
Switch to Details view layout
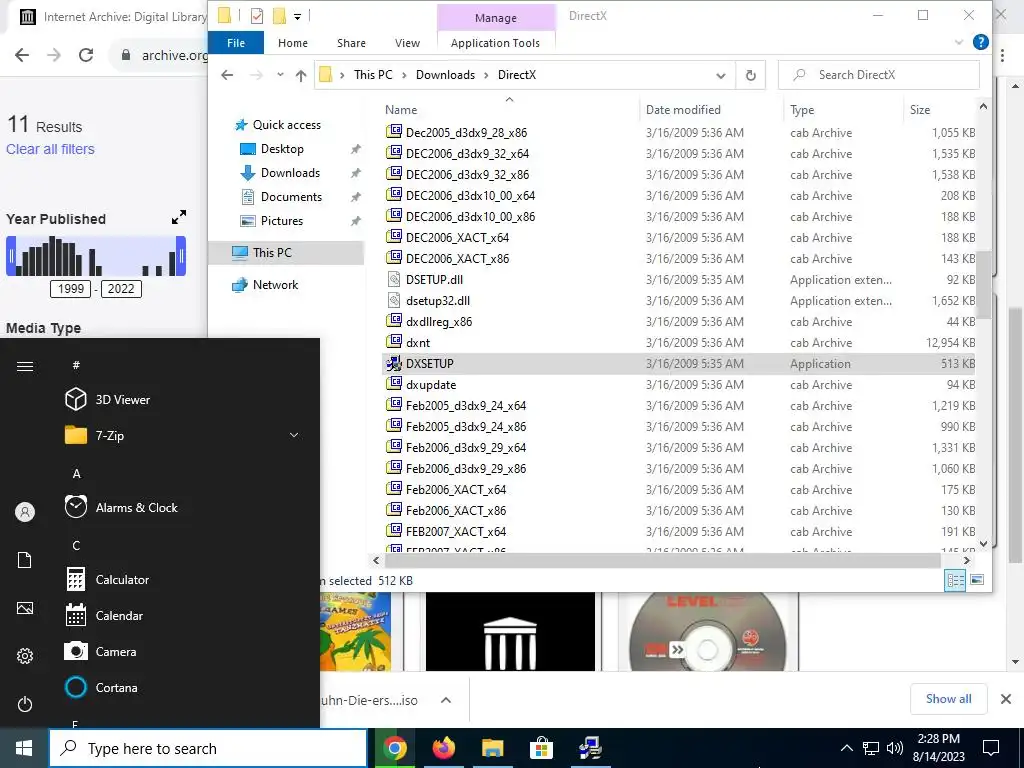point(955,580)
